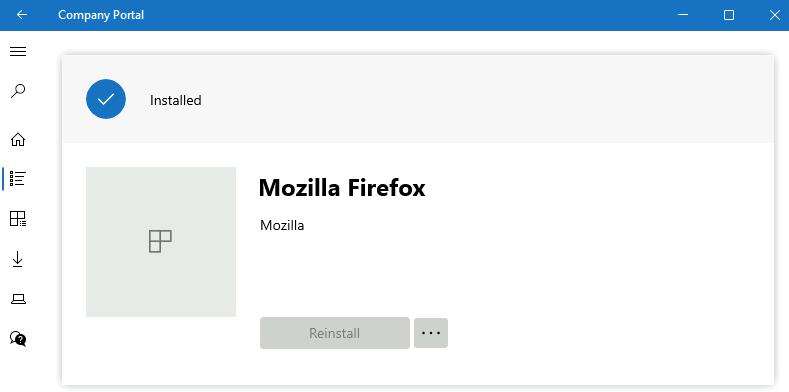Viewport: 789px width, 392px height.
Task: Click the Company Portal window title
Action: coord(101,15)
